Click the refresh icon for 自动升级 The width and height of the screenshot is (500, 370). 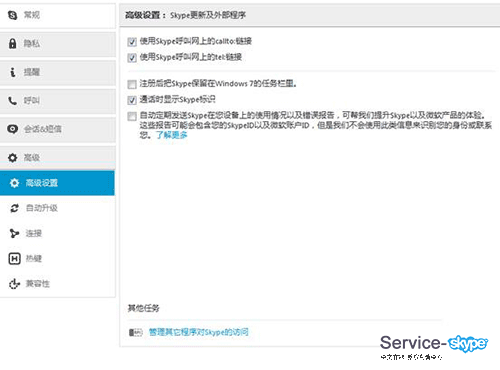[14, 208]
